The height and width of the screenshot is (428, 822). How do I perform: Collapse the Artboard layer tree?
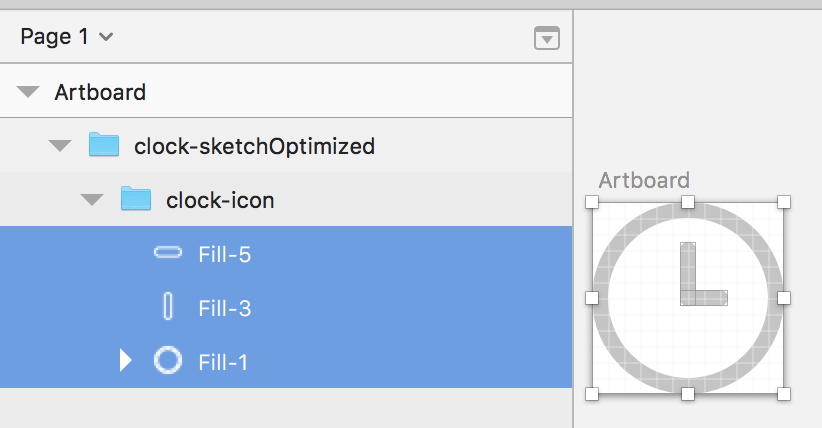click(x=28, y=92)
